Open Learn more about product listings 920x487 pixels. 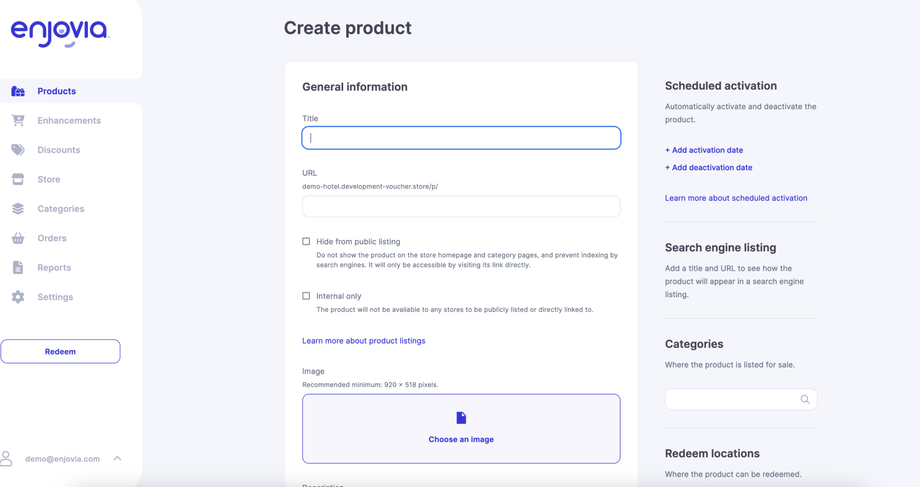coord(364,341)
